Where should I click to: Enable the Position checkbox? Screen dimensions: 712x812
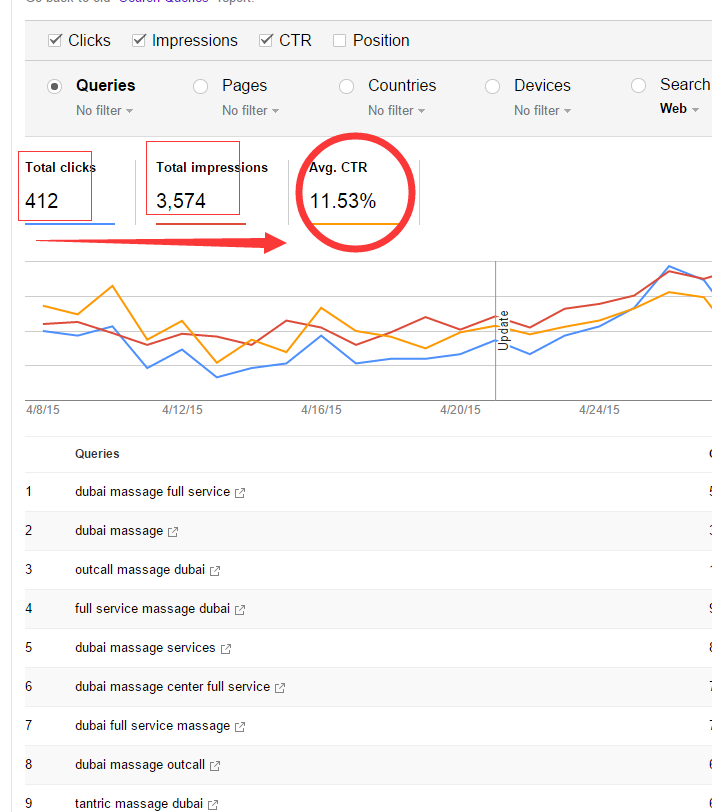[339, 40]
